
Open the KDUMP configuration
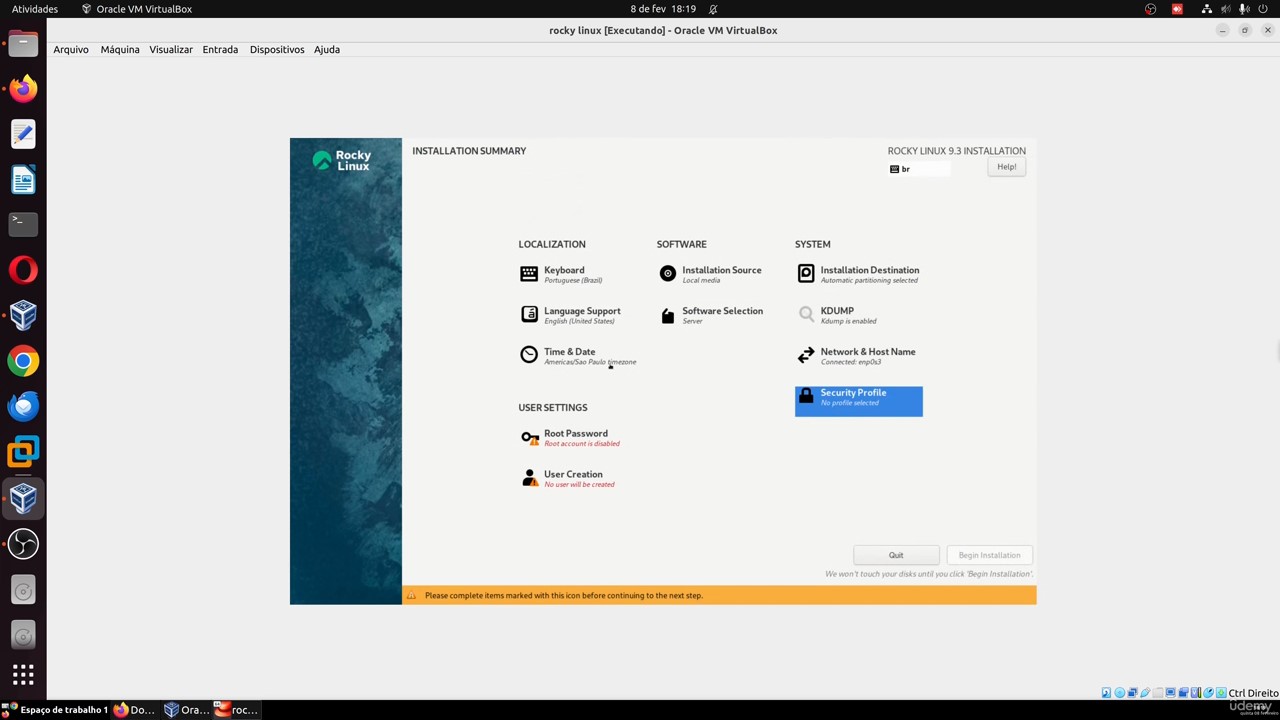837,315
